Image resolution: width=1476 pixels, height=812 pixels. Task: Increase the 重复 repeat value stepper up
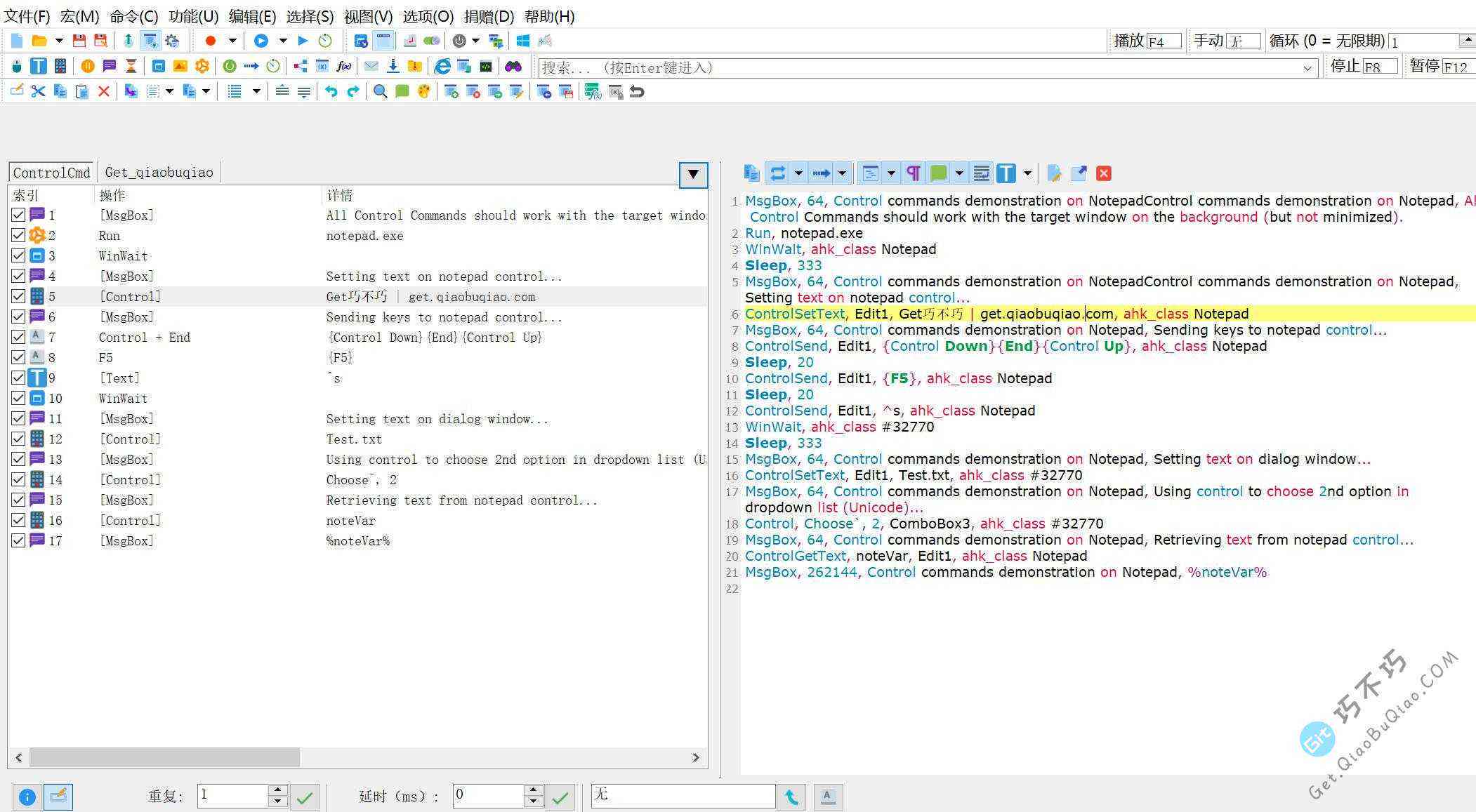(278, 790)
